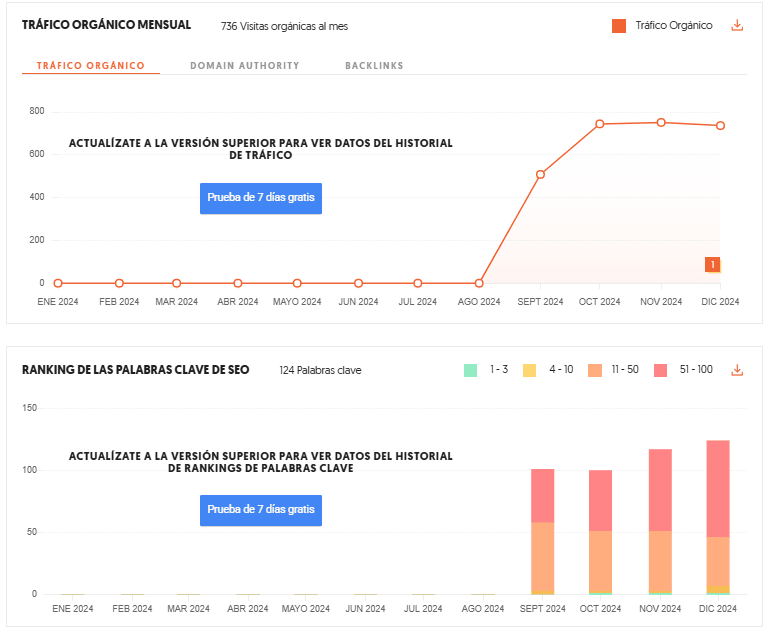This screenshot has height=628, width=763.
Task: Click the OCT 2024 keyword ranking bar
Action: tap(600, 532)
